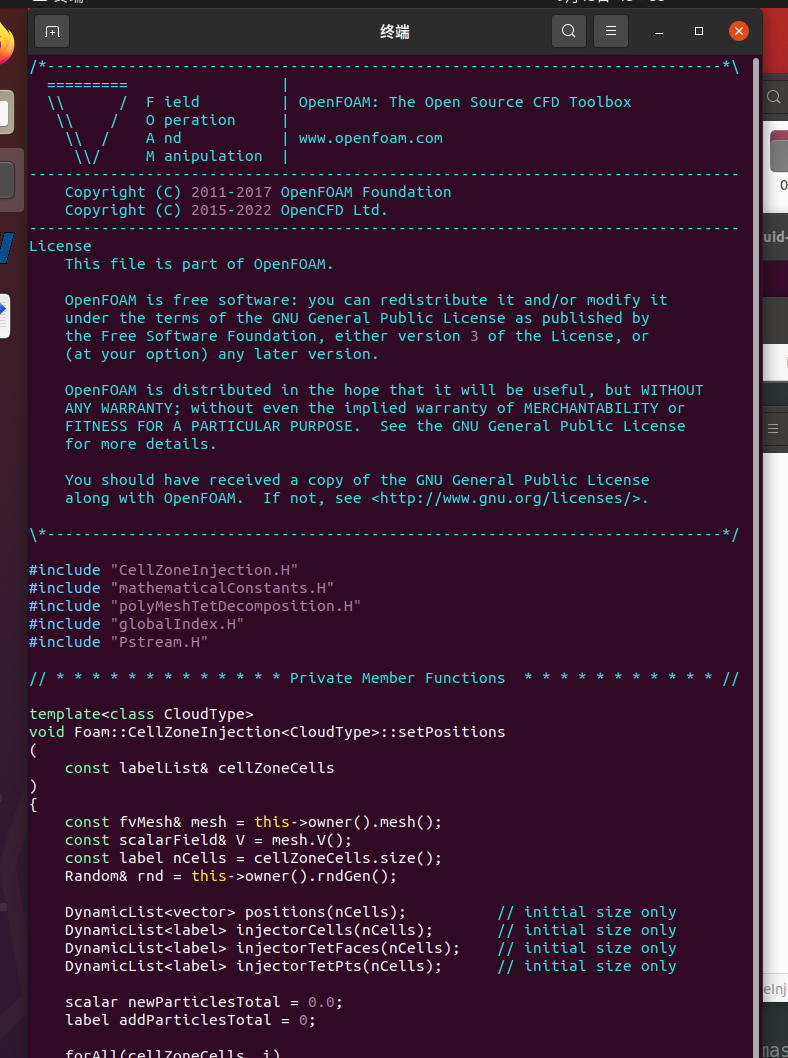Image resolution: width=788 pixels, height=1058 pixels.
Task: Click injectorTetFaces(nCells) line
Action: [x=262, y=948]
